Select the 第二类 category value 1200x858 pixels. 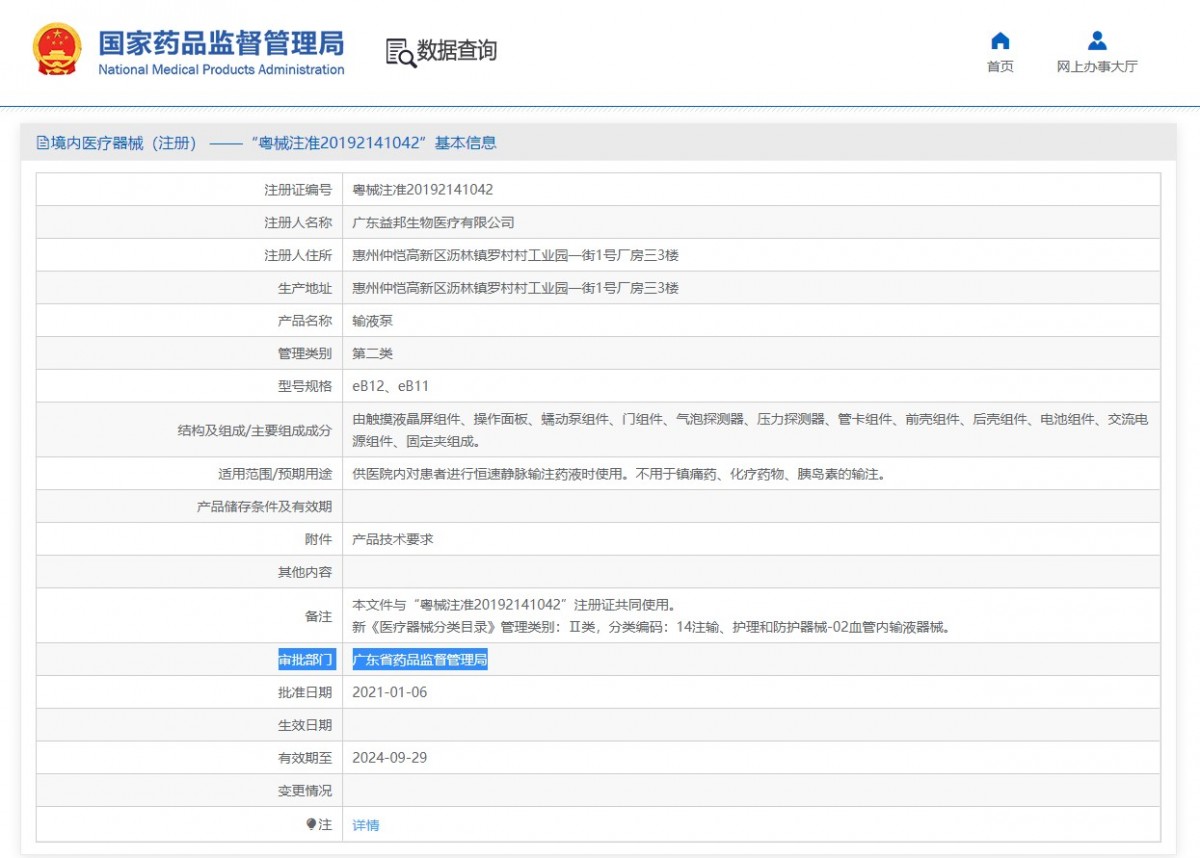click(373, 354)
